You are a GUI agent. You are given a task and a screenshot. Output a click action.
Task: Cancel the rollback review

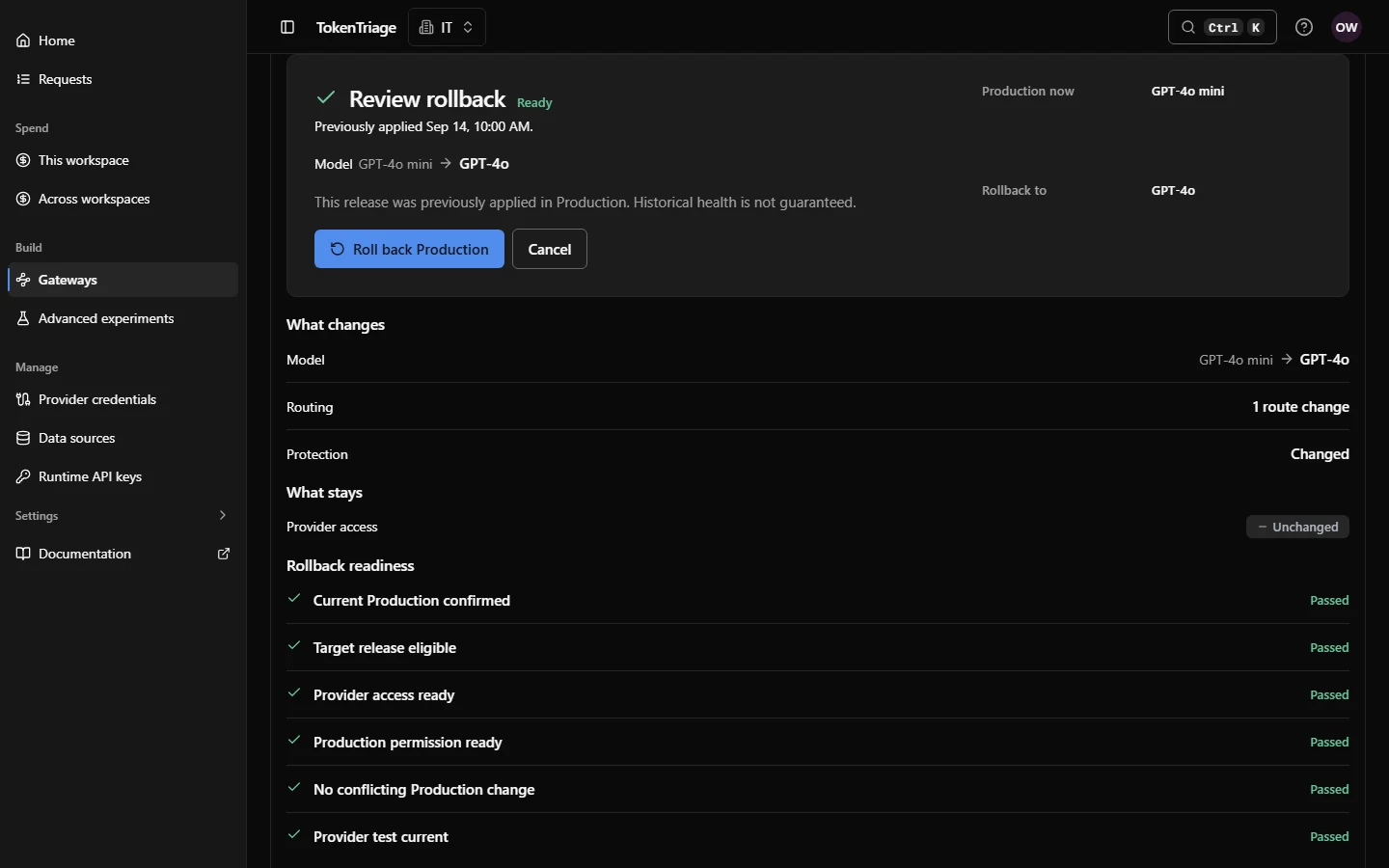[x=550, y=249]
